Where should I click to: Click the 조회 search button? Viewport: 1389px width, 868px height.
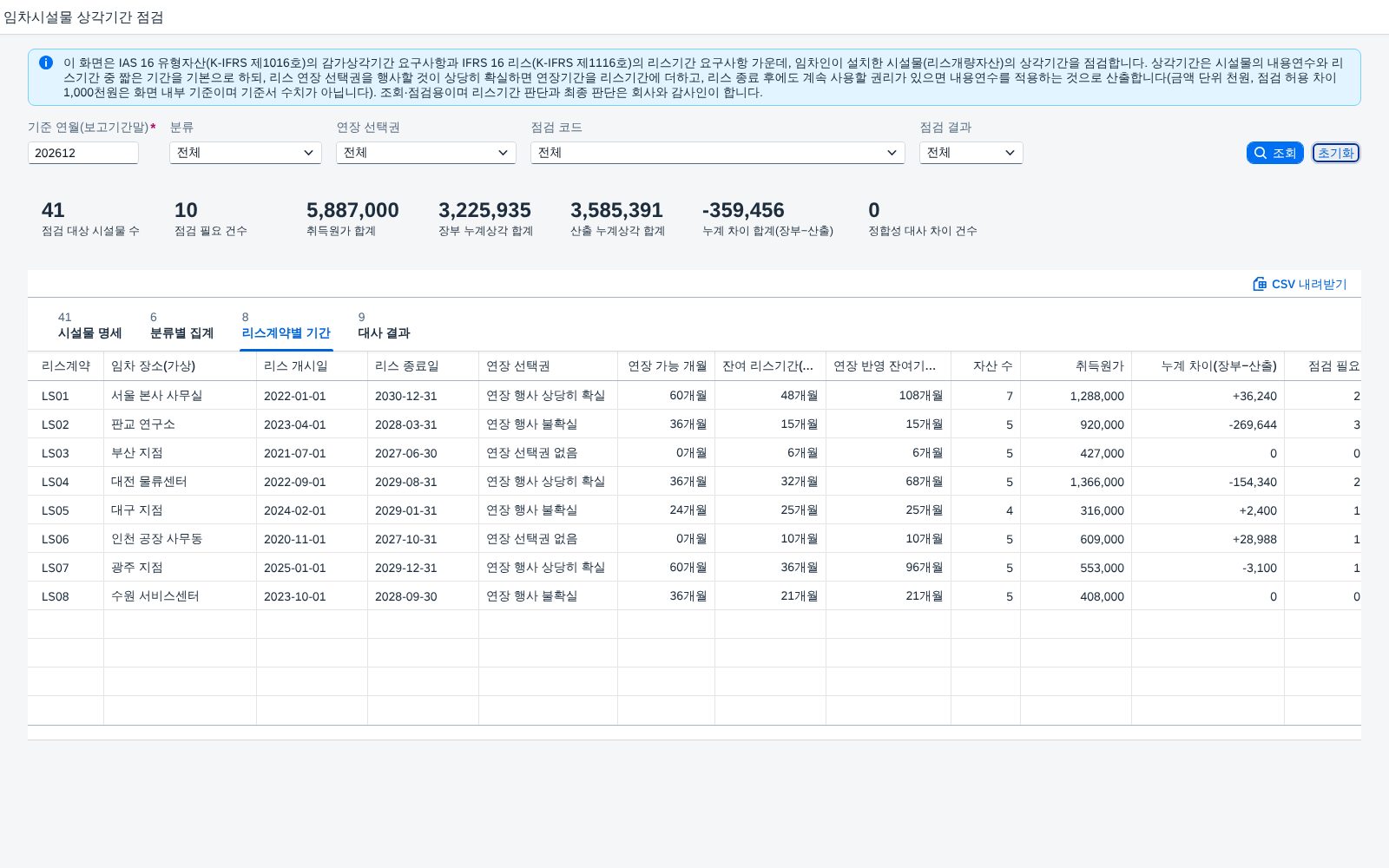[1274, 153]
